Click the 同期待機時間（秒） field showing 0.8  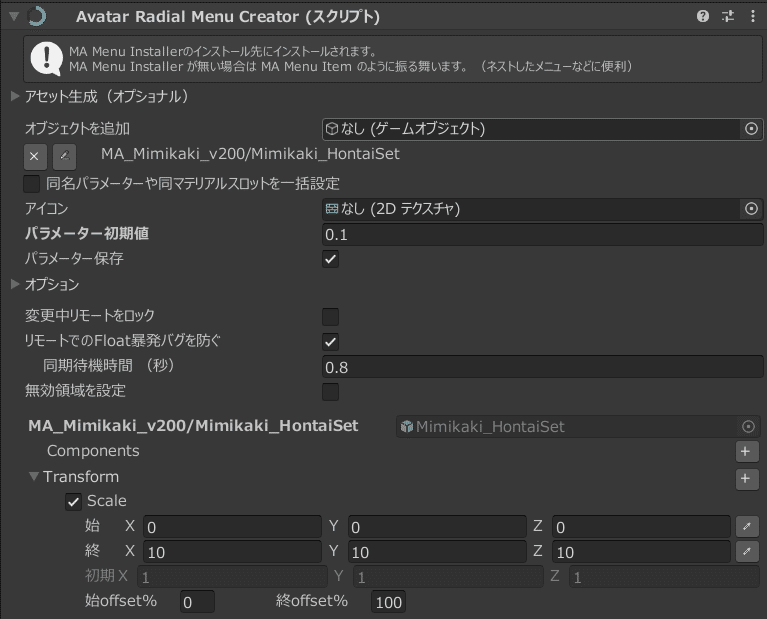click(x=542, y=367)
